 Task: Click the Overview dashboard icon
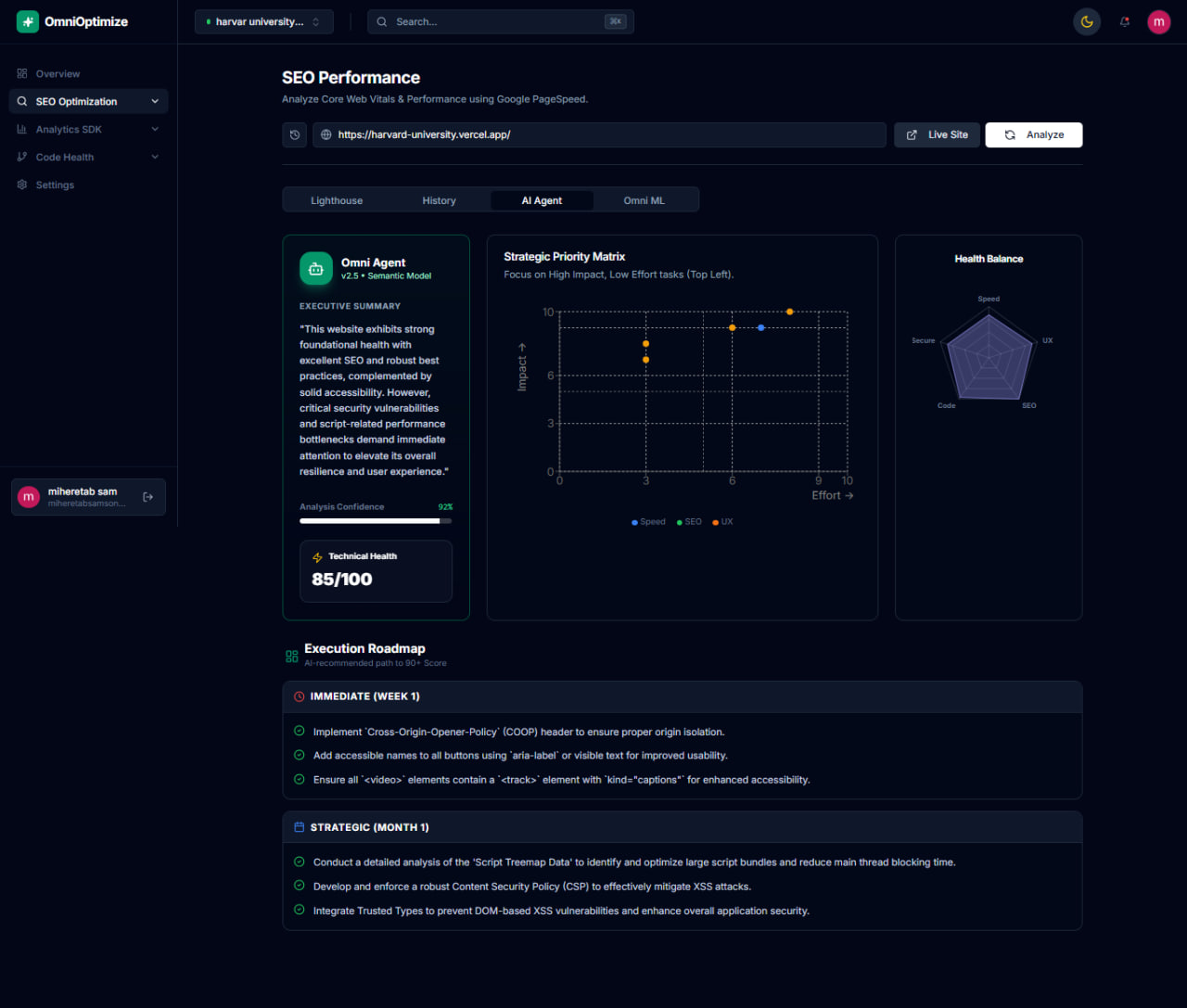pos(22,73)
